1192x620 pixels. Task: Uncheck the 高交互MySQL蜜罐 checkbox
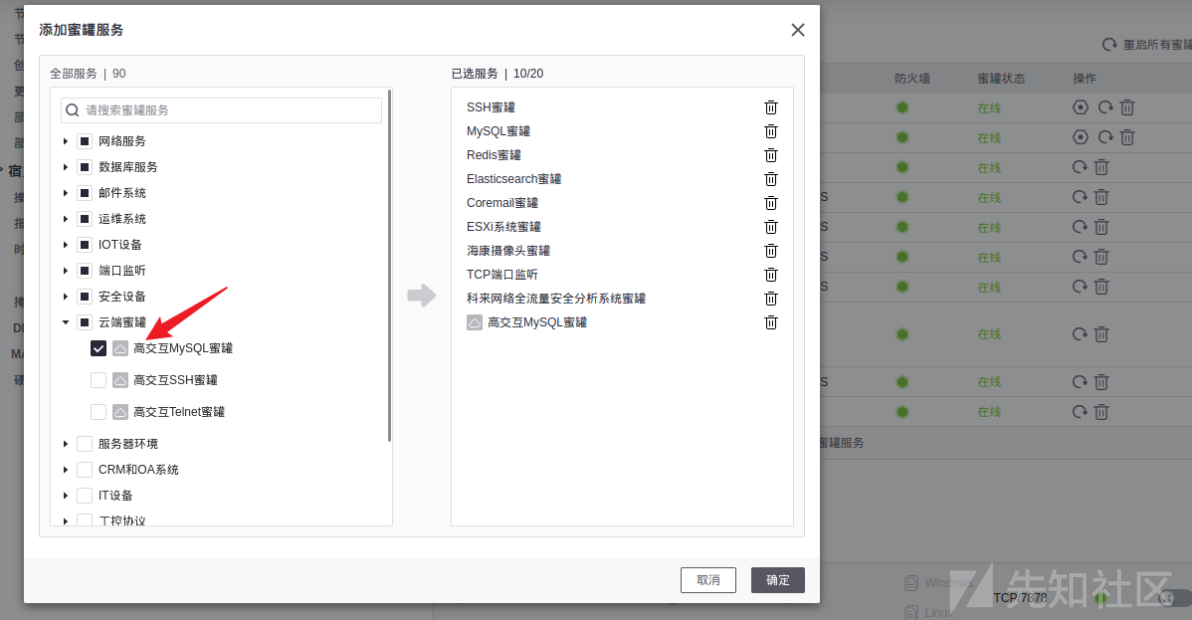[98, 348]
